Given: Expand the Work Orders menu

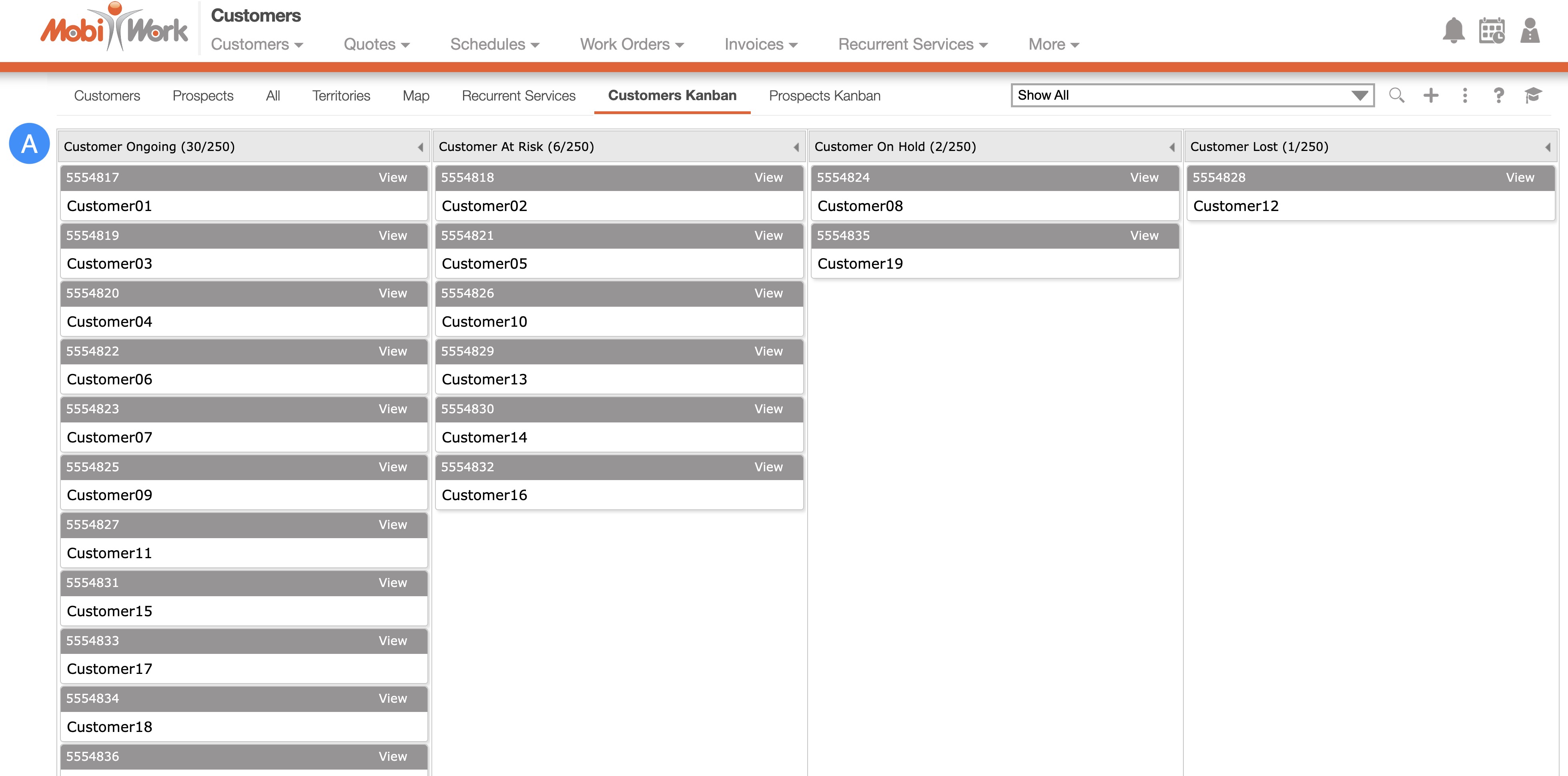Looking at the screenshot, I should (632, 44).
